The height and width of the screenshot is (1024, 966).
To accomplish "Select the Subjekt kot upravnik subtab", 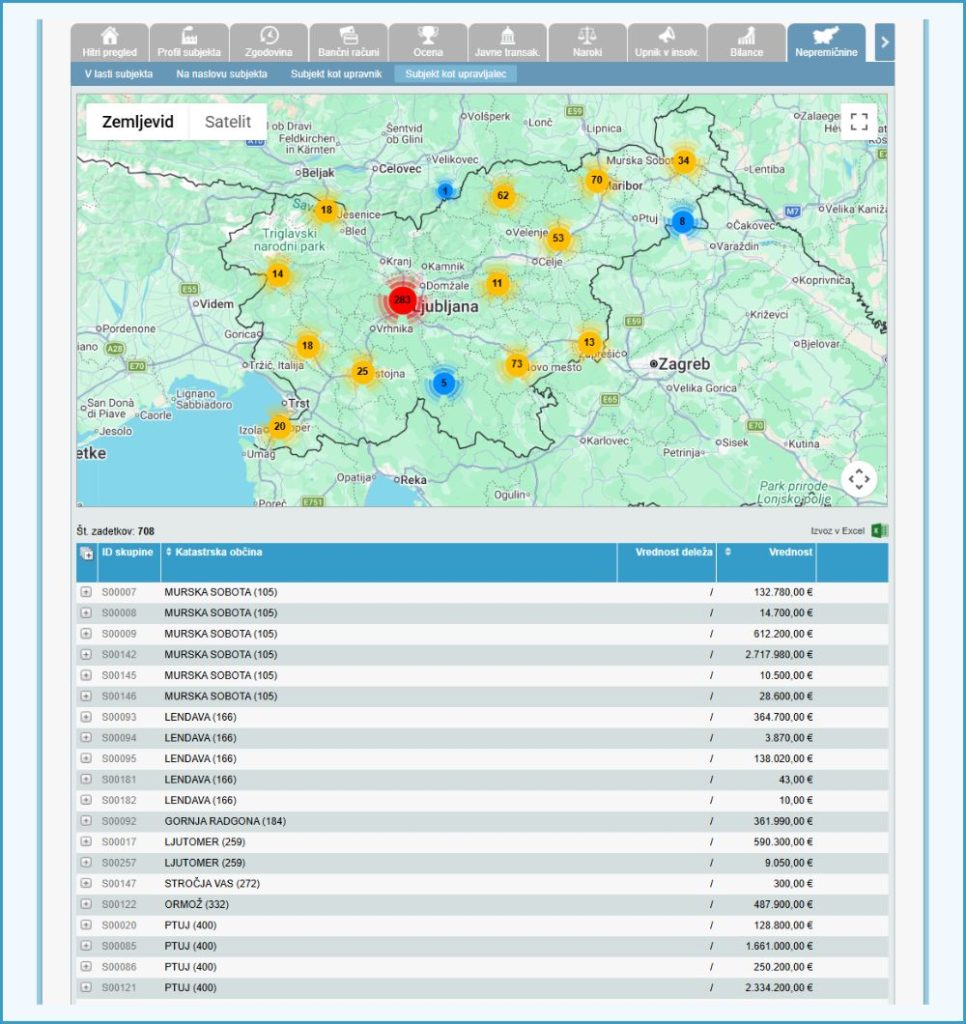I will point(336,74).
